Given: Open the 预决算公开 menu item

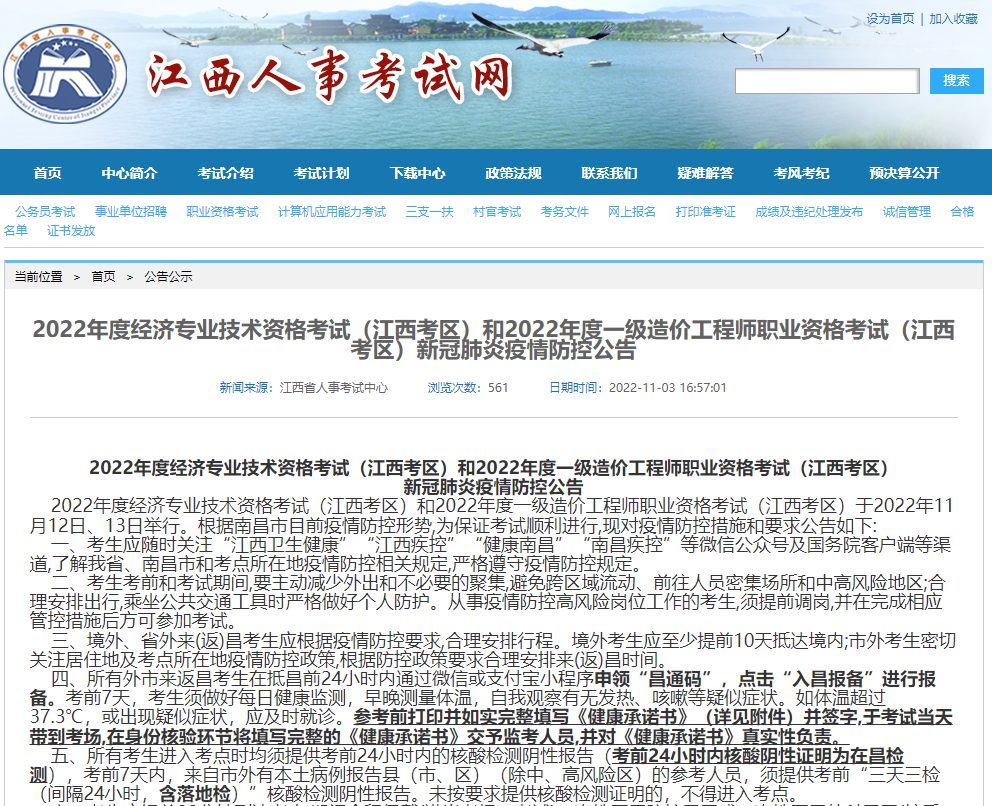Looking at the screenshot, I should click(904, 173).
